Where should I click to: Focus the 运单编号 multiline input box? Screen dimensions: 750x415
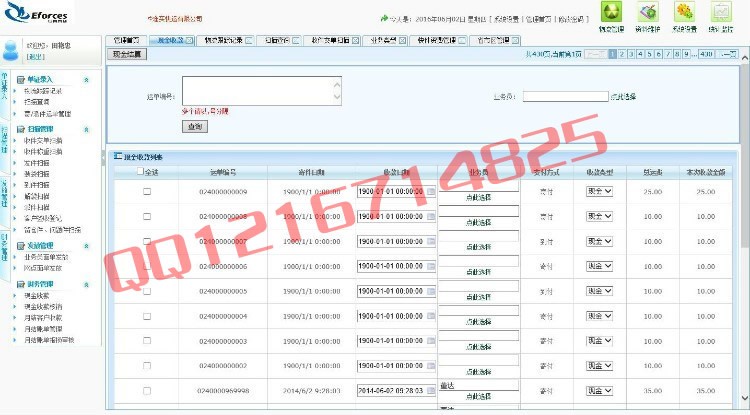click(x=262, y=91)
